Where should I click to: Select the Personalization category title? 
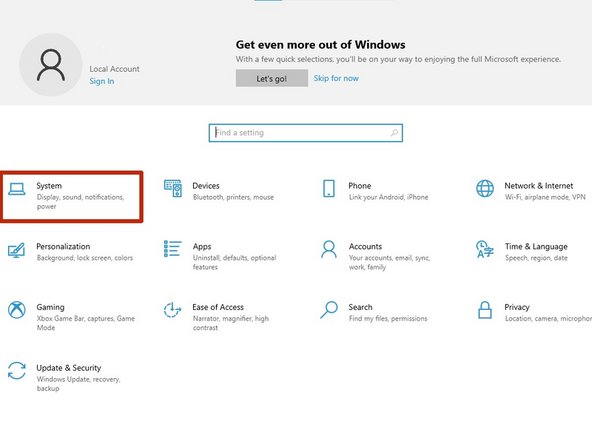pos(63,247)
